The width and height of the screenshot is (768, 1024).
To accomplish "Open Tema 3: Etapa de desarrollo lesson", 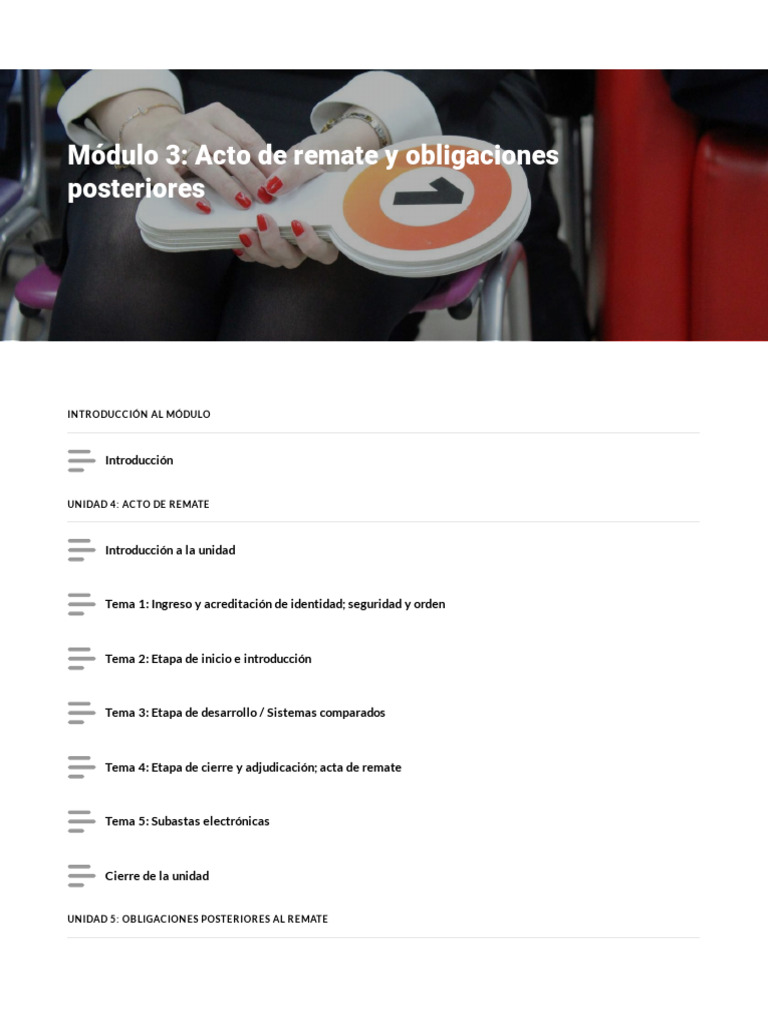I will (245, 712).
